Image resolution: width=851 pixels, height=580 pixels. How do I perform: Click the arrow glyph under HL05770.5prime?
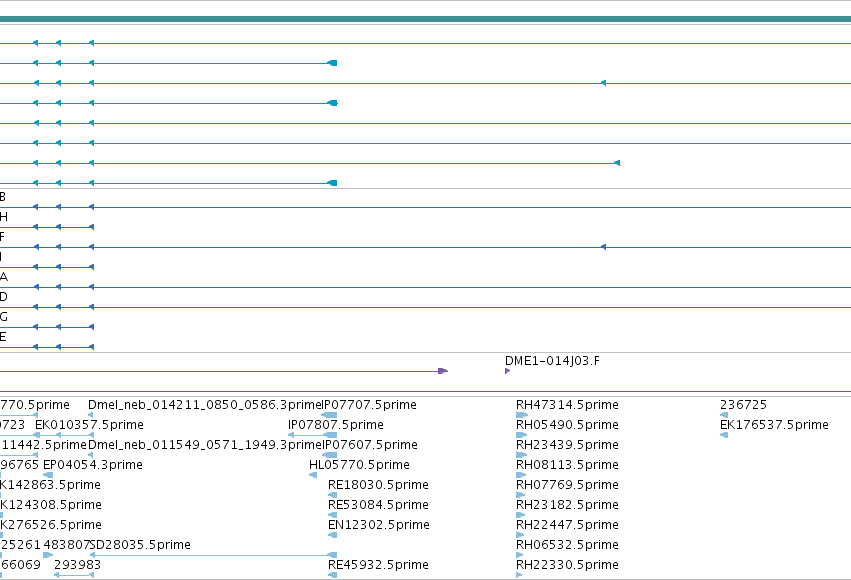point(313,475)
